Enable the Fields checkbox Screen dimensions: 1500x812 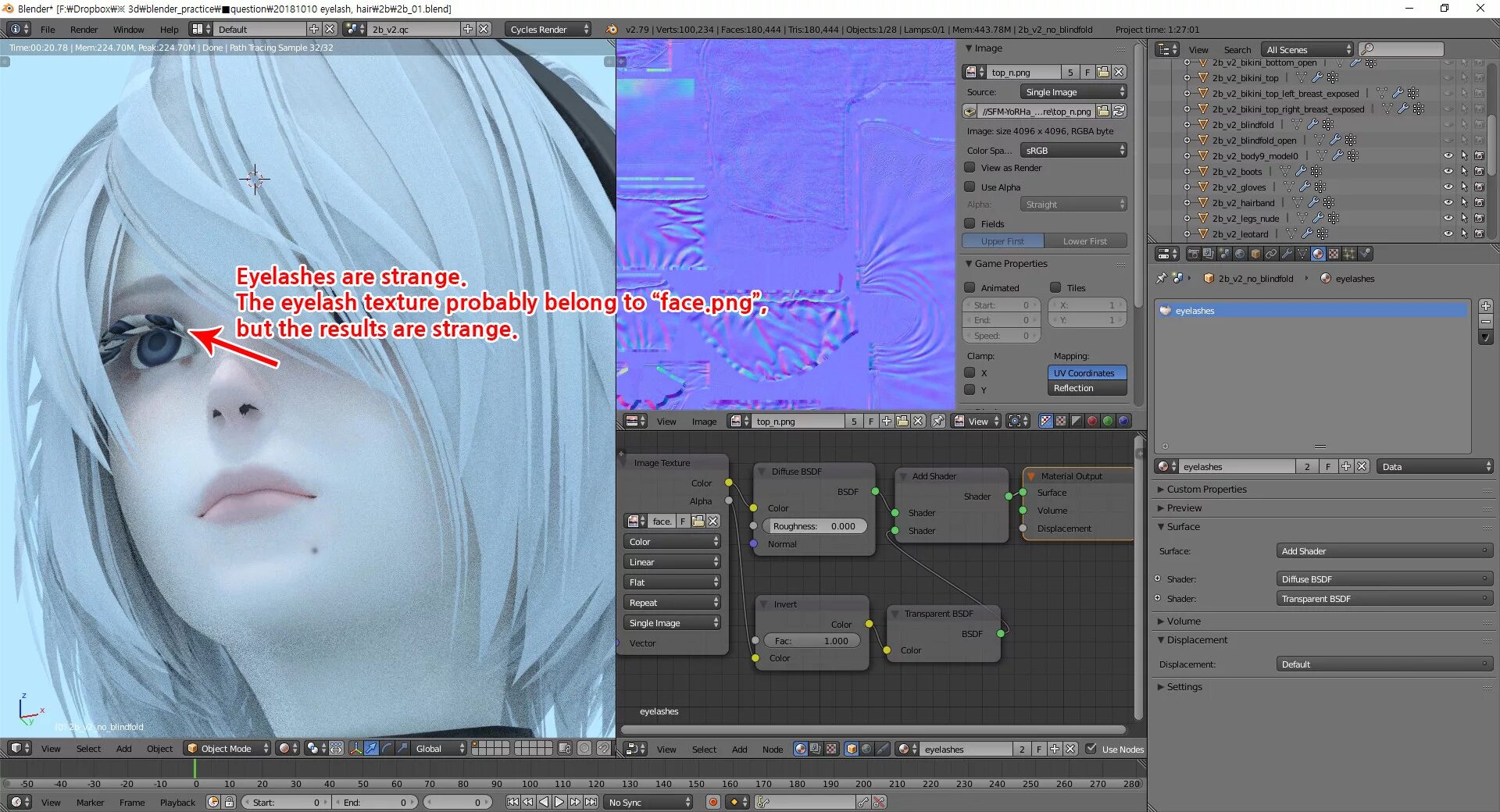970,223
